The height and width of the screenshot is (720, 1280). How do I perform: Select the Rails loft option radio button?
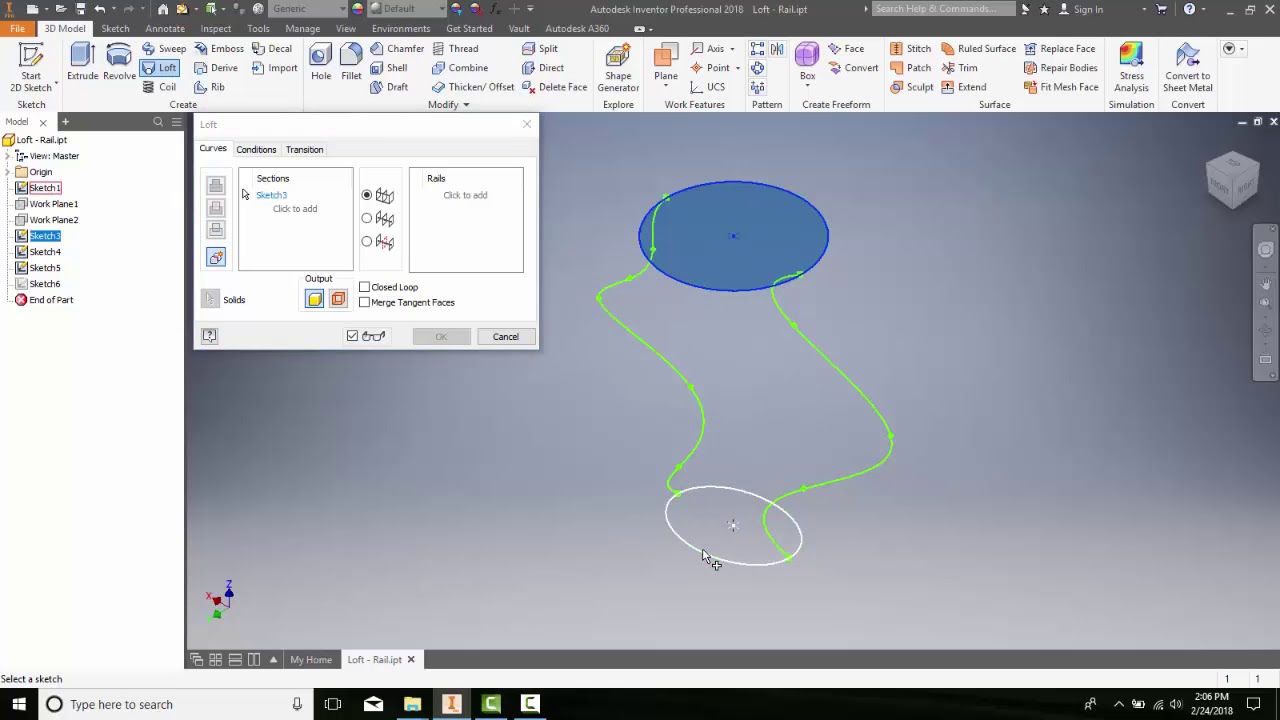(x=367, y=195)
